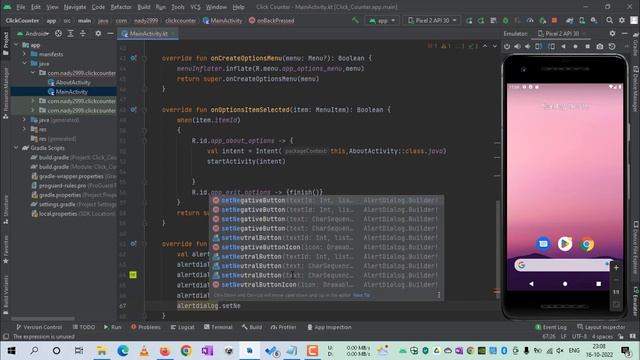The height and width of the screenshot is (360, 640).
Task: Click the Profile app gauge icon
Action: pyautogui.click(x=530, y=20)
